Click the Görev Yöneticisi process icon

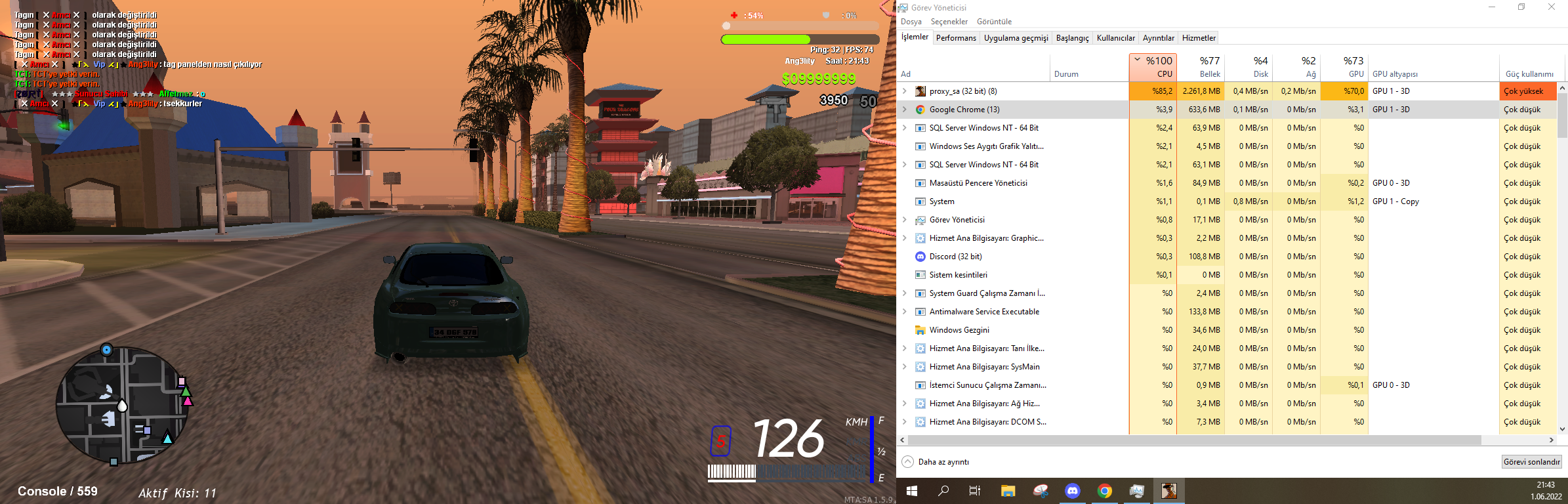pyautogui.click(x=920, y=220)
